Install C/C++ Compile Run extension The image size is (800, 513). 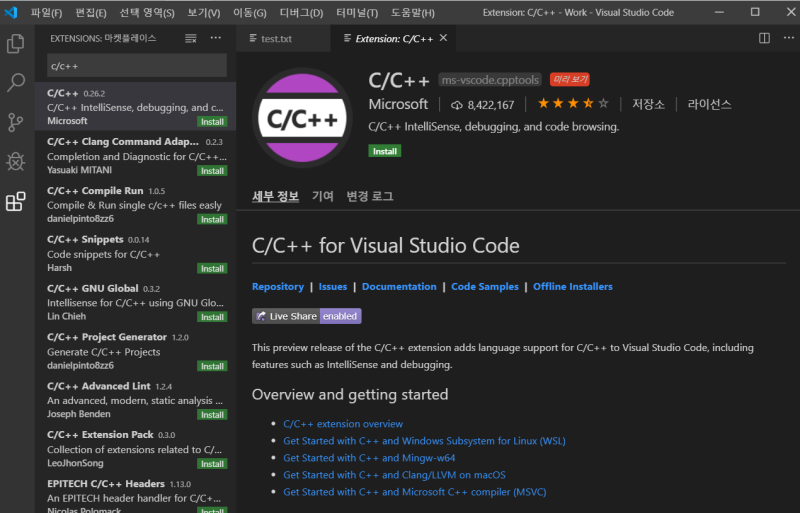pos(212,219)
